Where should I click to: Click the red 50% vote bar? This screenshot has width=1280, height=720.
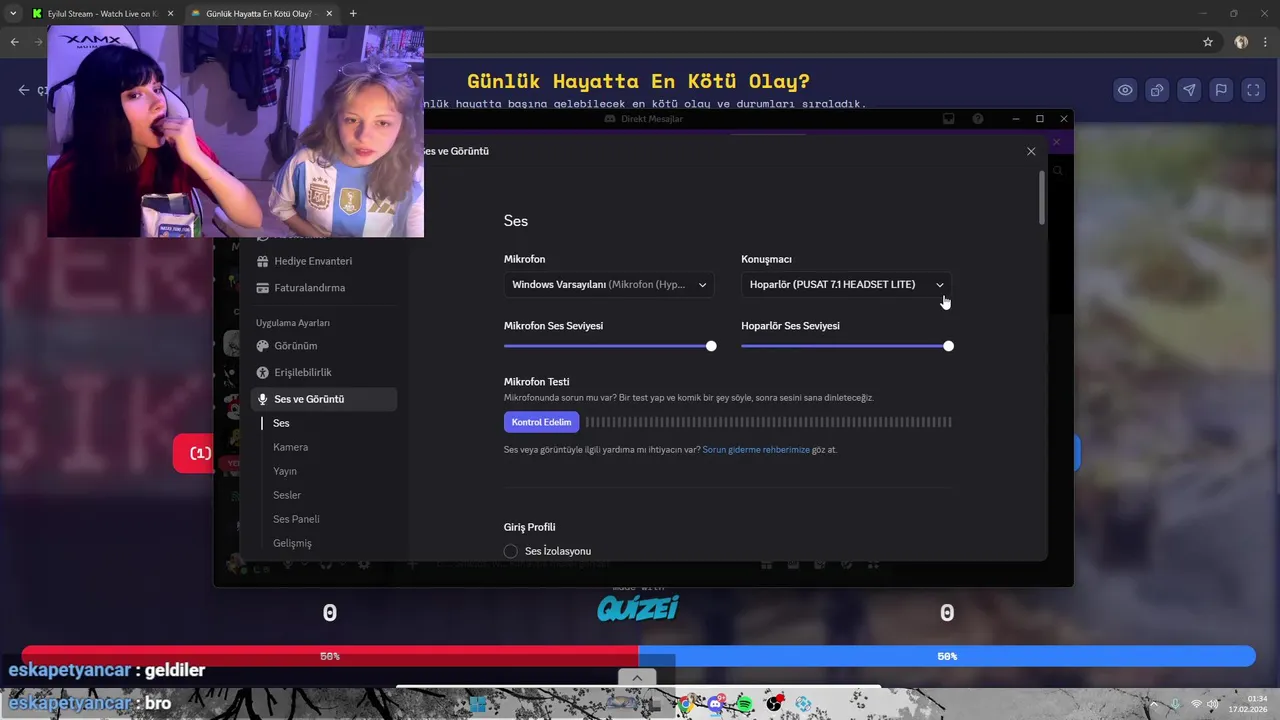[x=329, y=656]
